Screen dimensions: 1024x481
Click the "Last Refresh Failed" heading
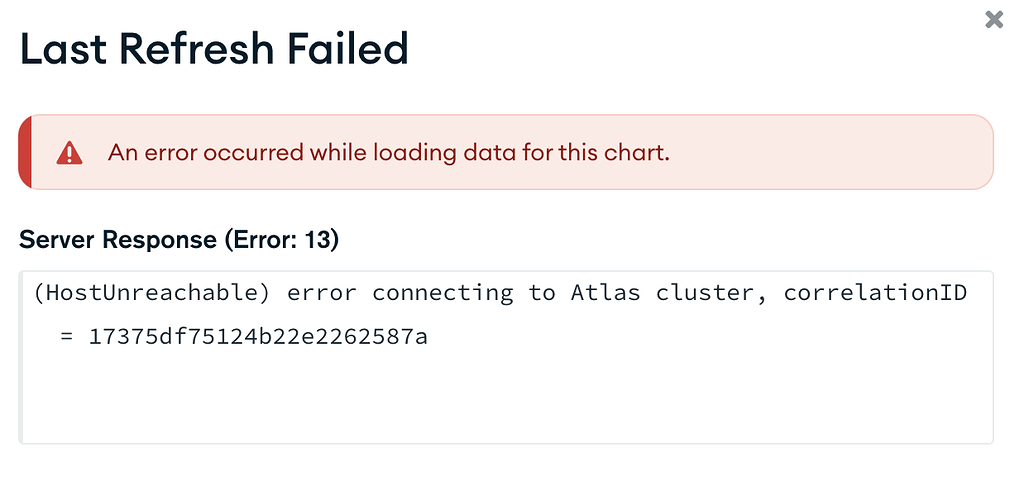[214, 49]
